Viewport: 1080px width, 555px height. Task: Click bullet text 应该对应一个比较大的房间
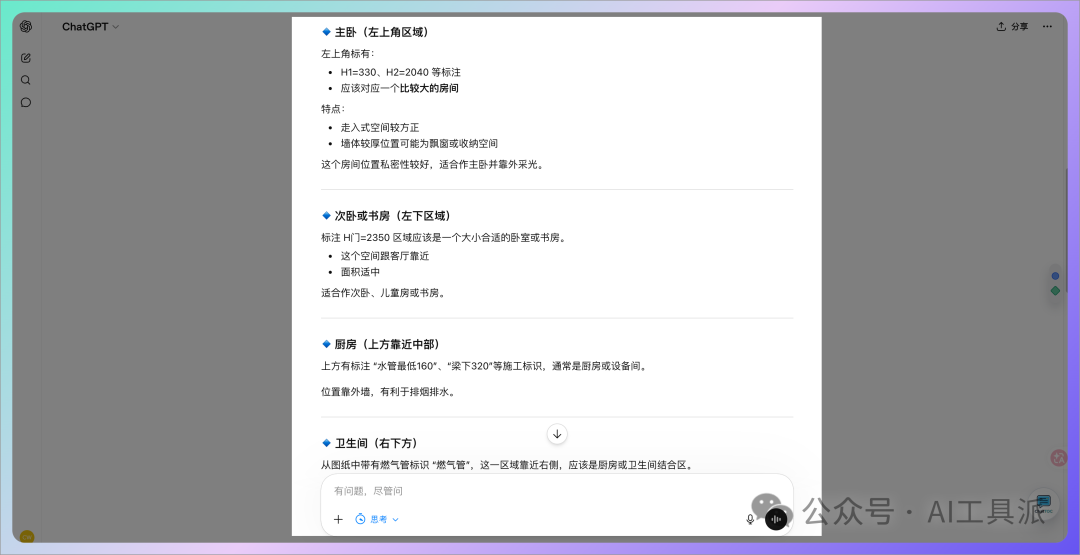click(x=399, y=88)
